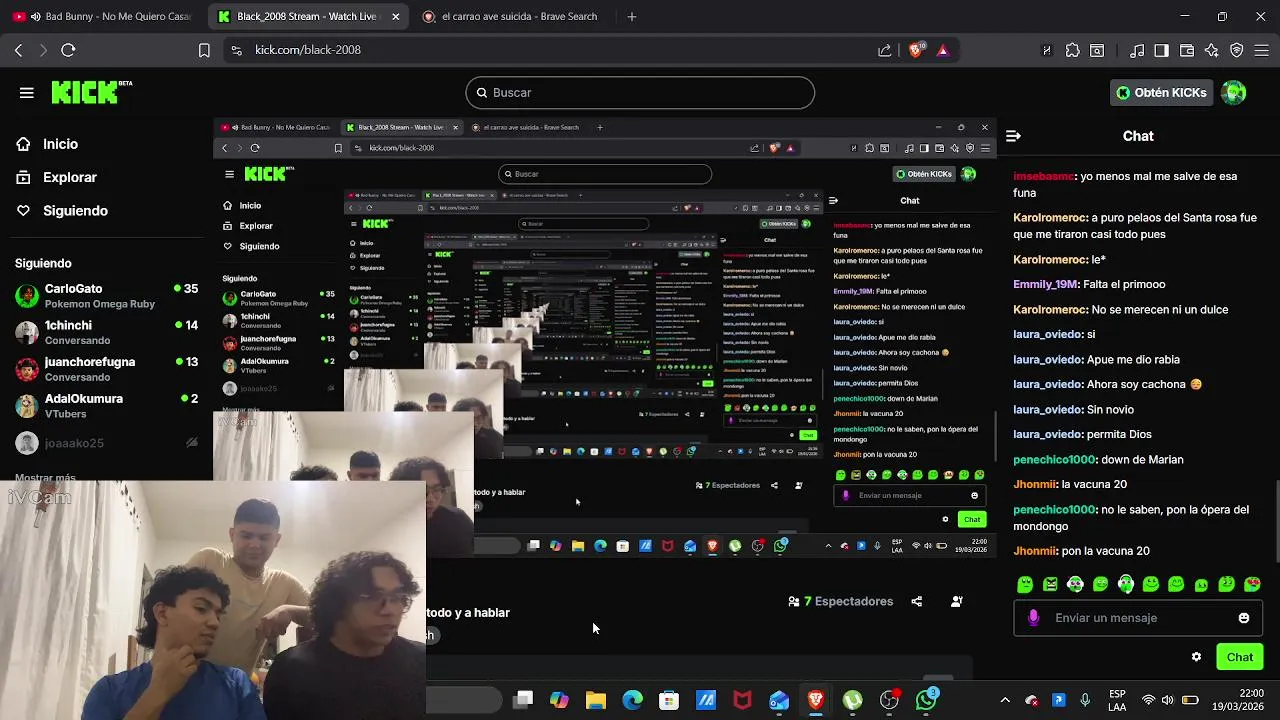Insert the last heart-eyes emote in row

tap(1252, 584)
